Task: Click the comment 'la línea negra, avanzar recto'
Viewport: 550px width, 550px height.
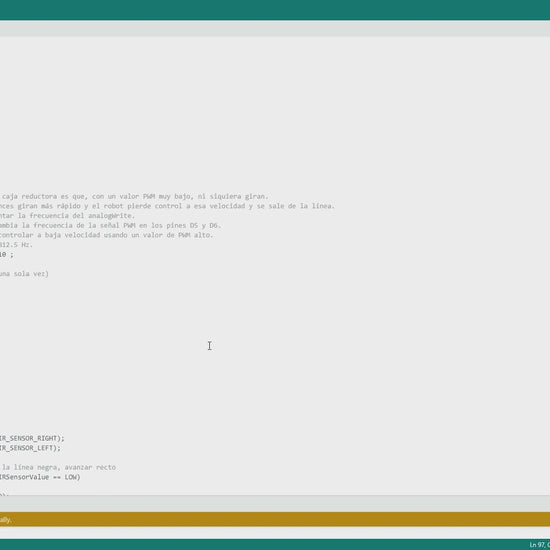Action: tap(59, 468)
